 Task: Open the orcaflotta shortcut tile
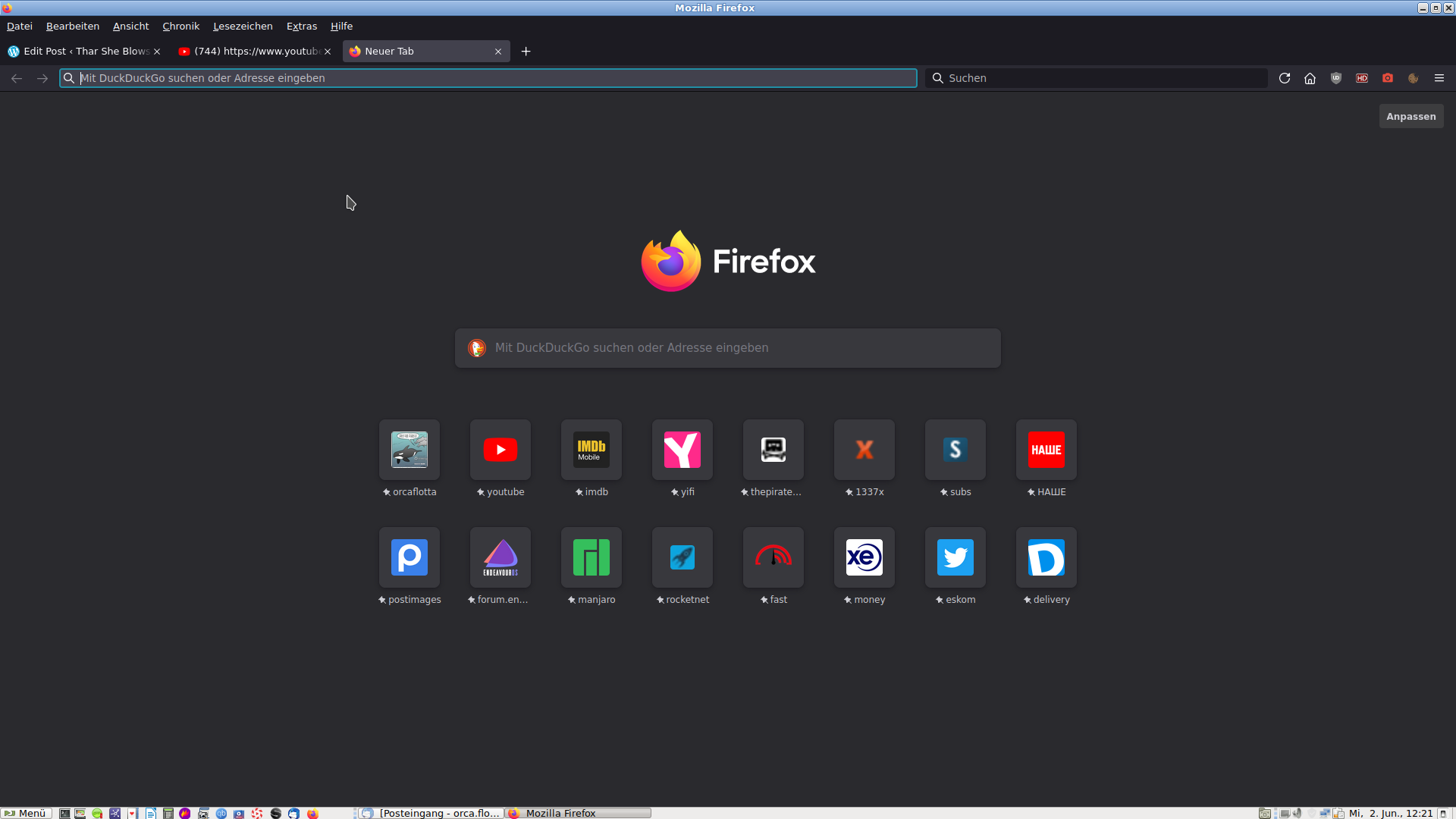[409, 450]
